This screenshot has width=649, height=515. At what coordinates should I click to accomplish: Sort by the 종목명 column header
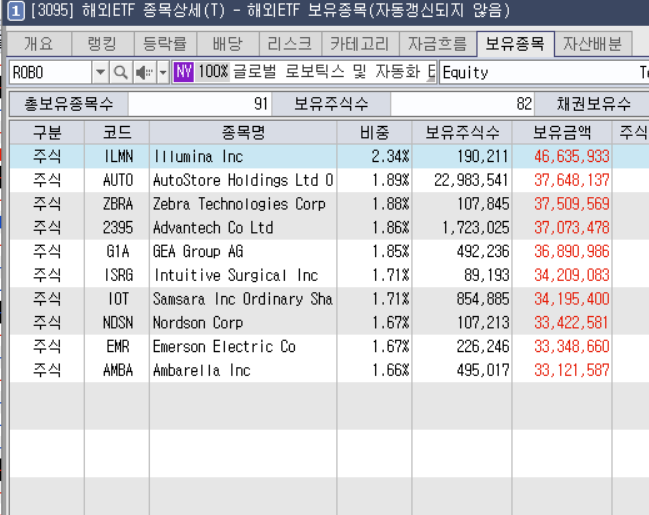243,132
